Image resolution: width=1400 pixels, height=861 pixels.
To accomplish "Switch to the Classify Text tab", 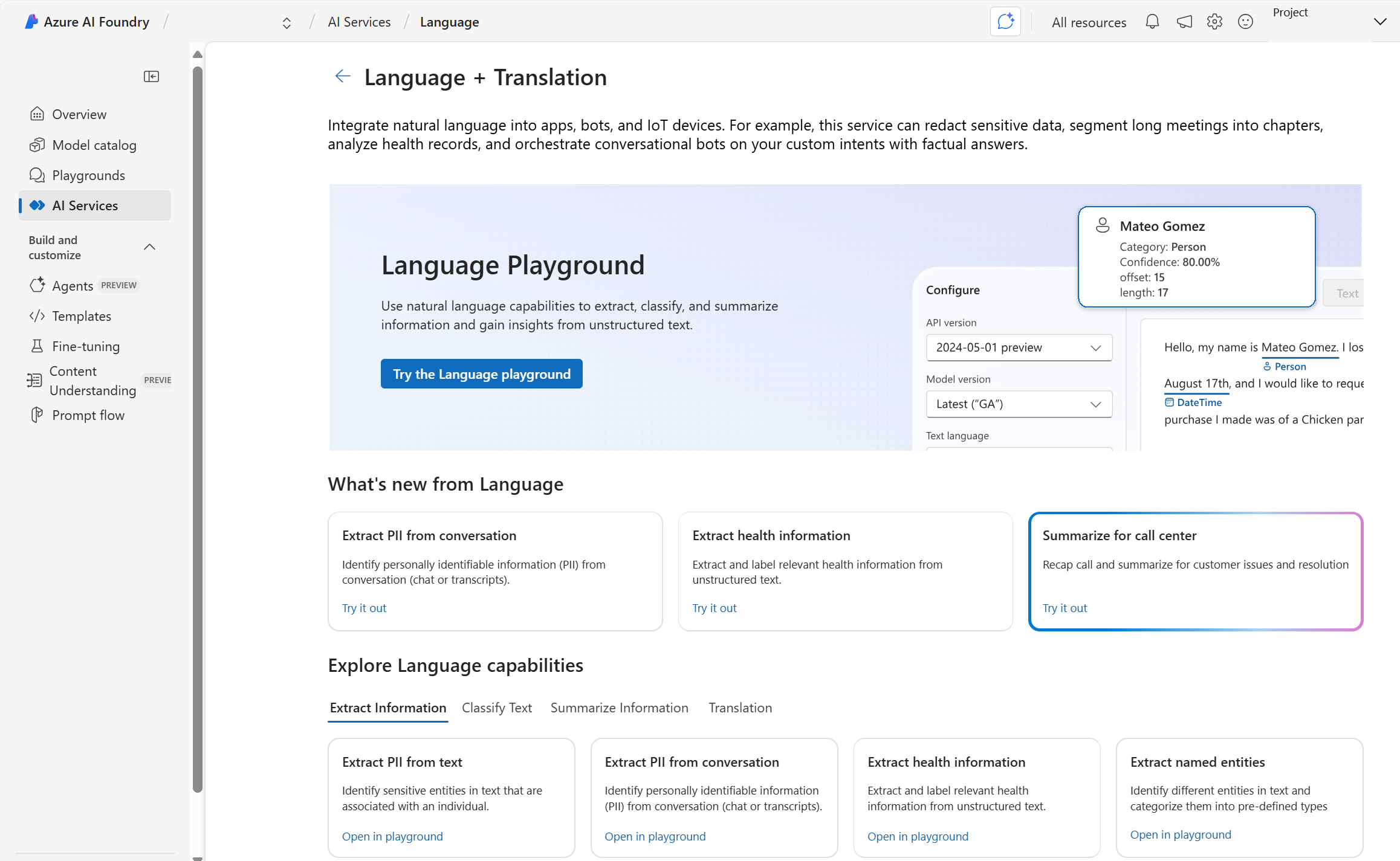I will point(497,708).
